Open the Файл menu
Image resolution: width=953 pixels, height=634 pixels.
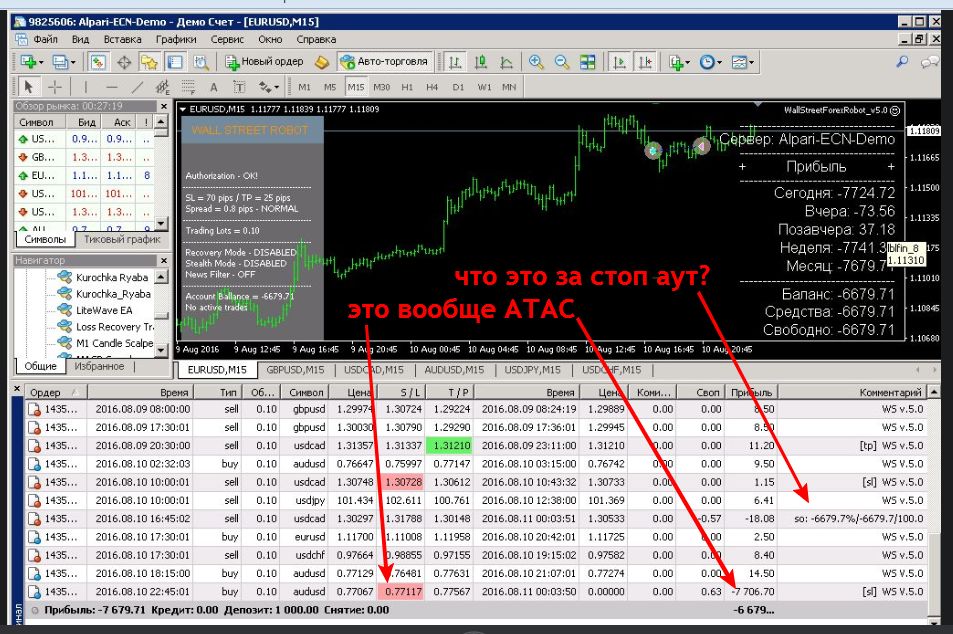point(46,40)
